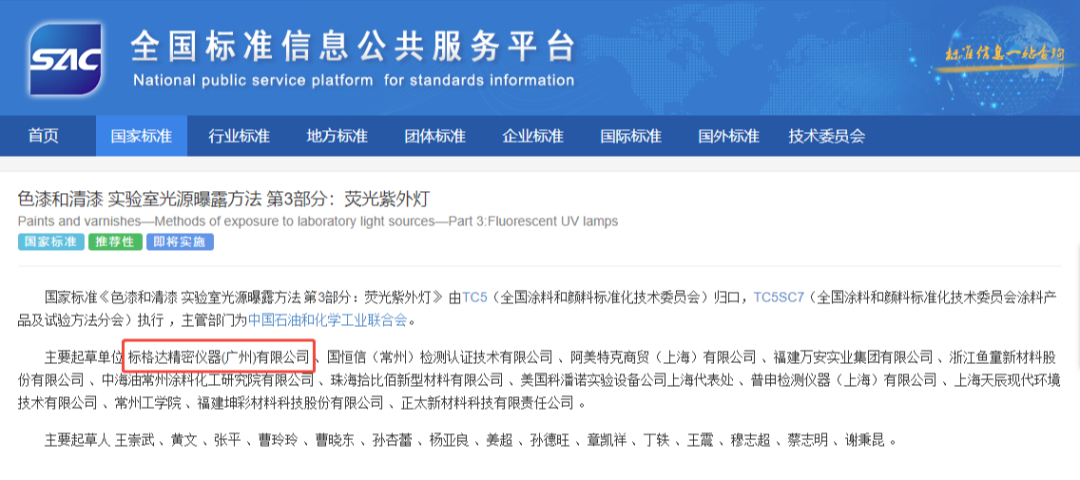
Task: Click drafter name 谢秉昆
Action: [x=866, y=440]
